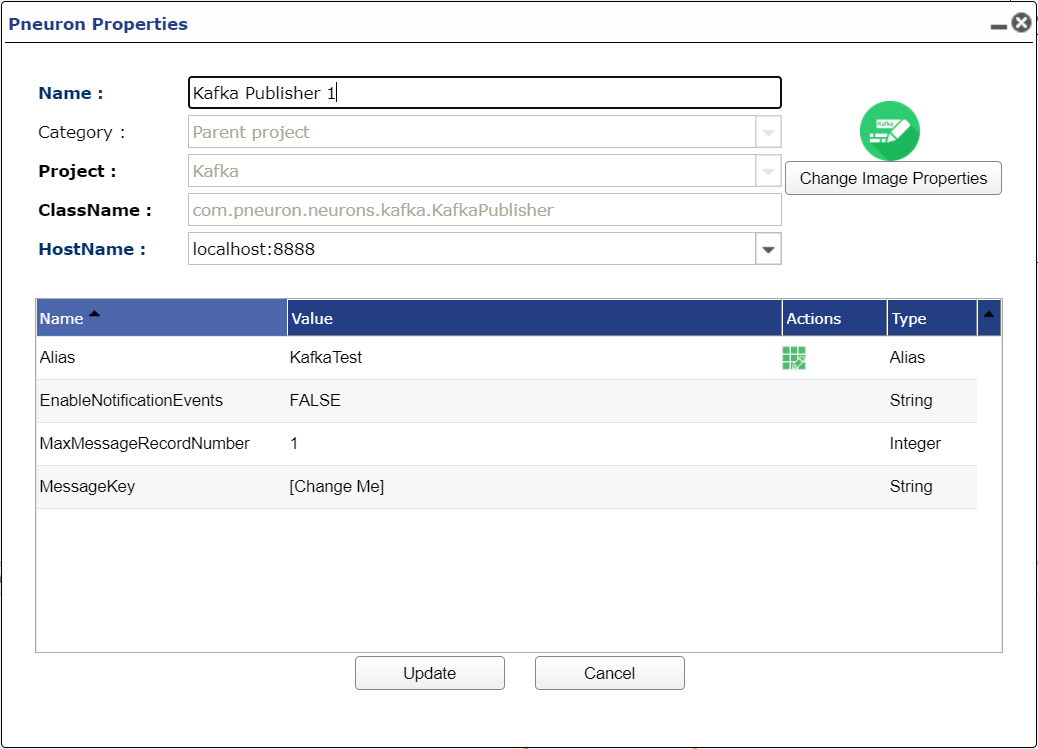
Task: Click the Project field showing Kafka
Action: point(472,172)
